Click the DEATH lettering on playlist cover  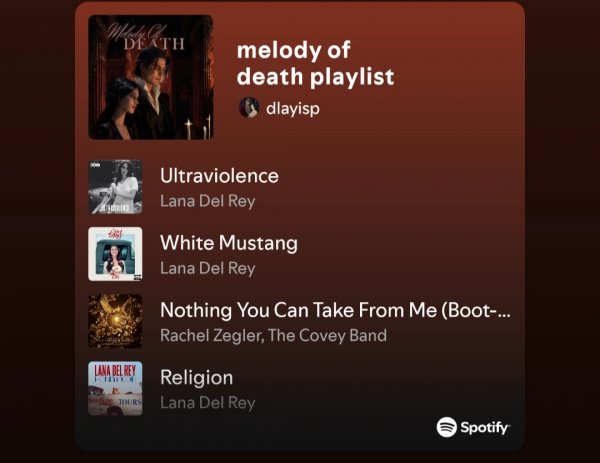pyautogui.click(x=154, y=44)
